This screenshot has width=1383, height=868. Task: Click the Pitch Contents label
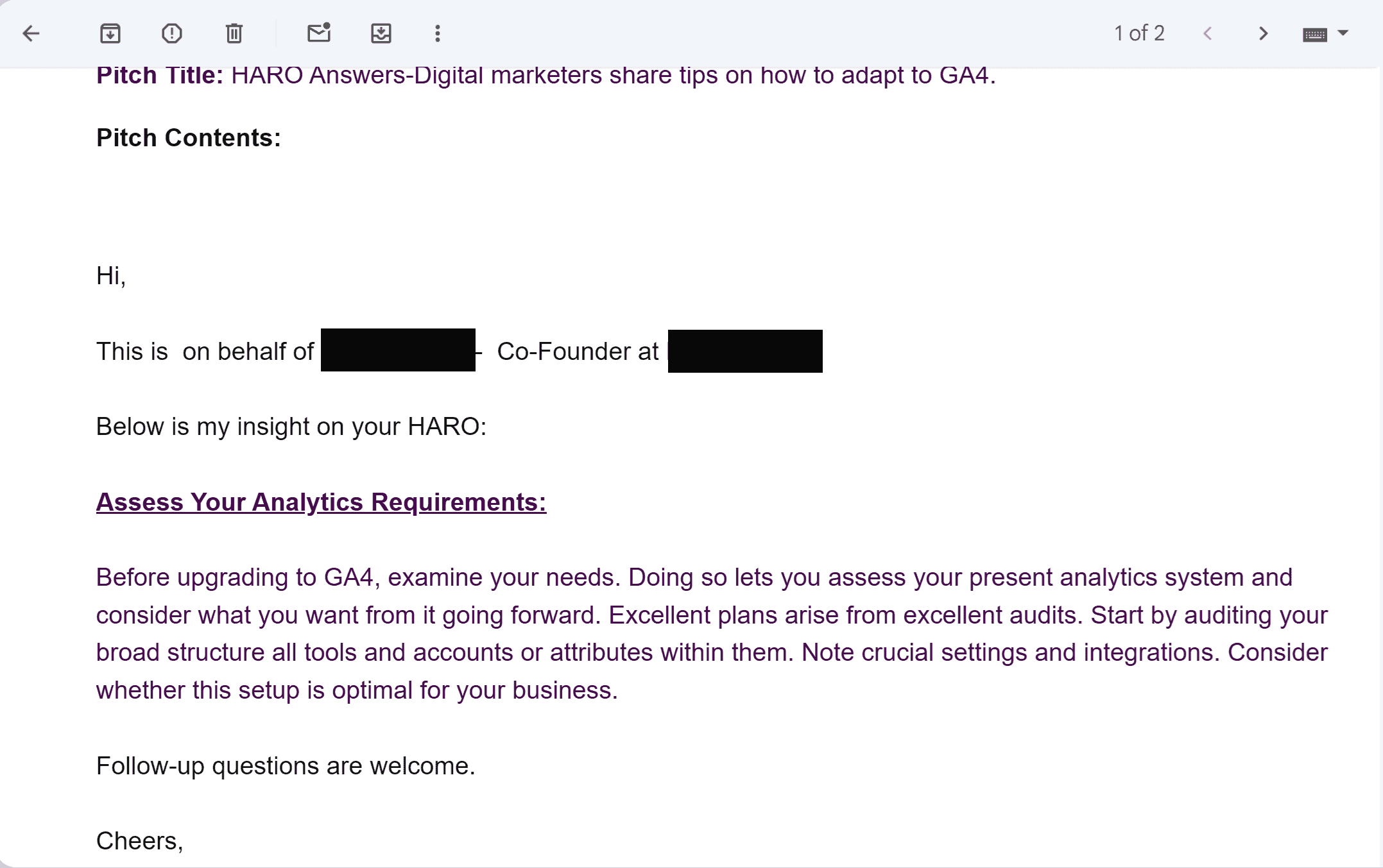(x=189, y=138)
